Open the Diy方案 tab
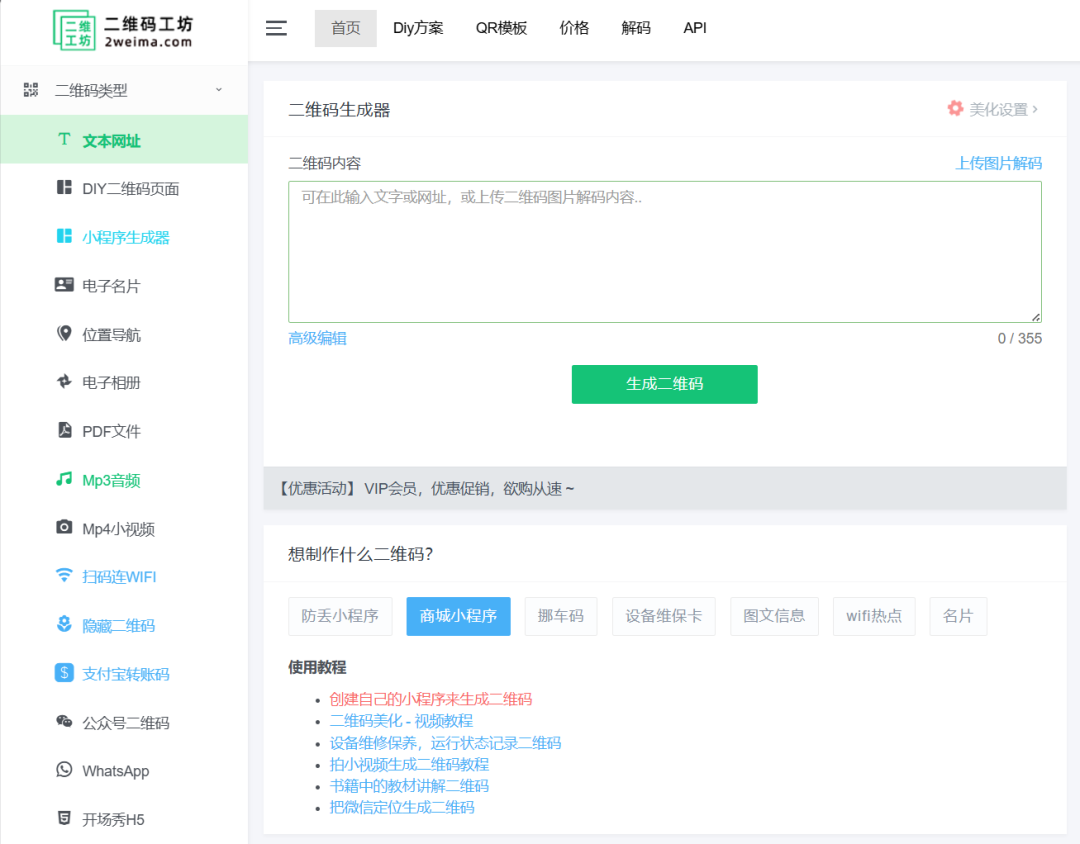1080x844 pixels. (418, 28)
